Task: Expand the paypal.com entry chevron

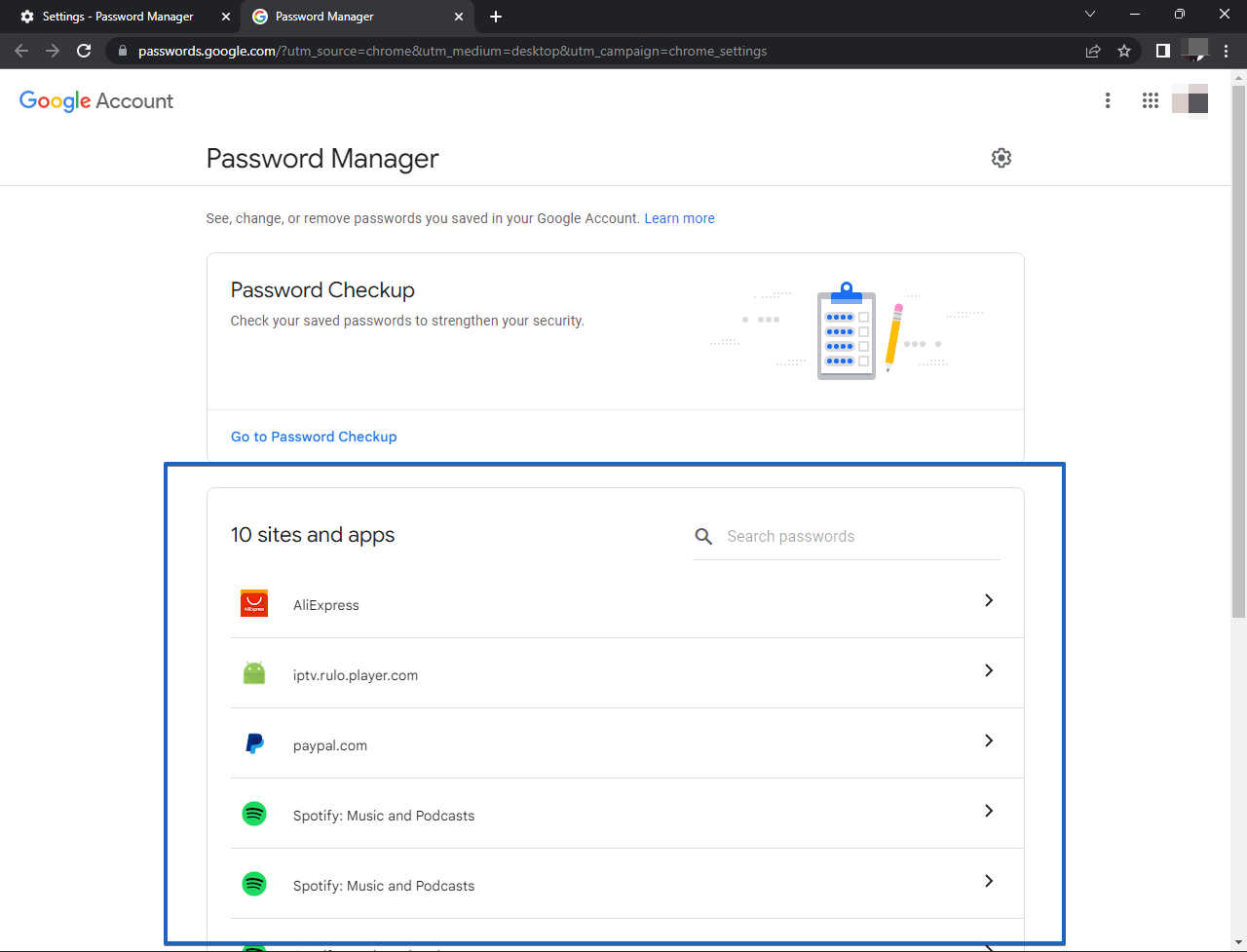Action: point(988,741)
